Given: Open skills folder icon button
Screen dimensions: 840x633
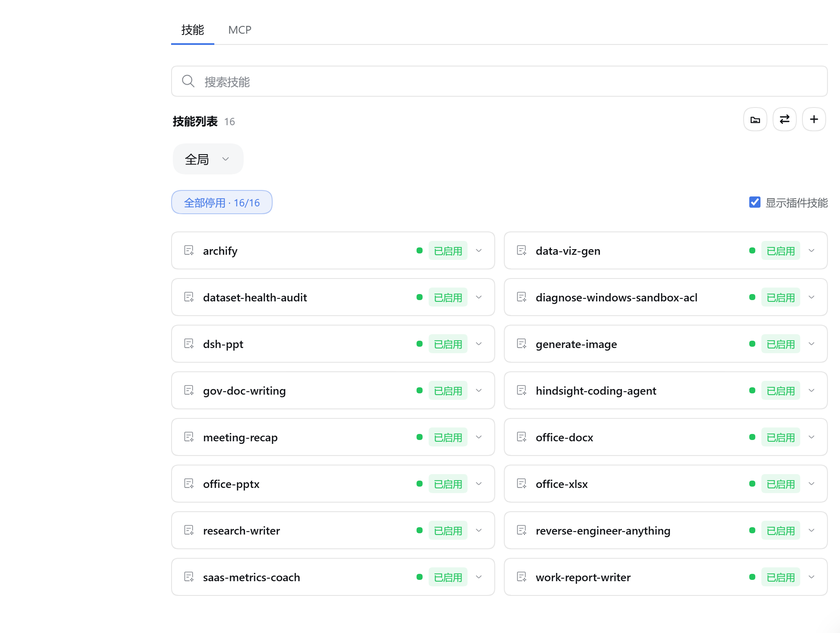Looking at the screenshot, I should click(755, 119).
